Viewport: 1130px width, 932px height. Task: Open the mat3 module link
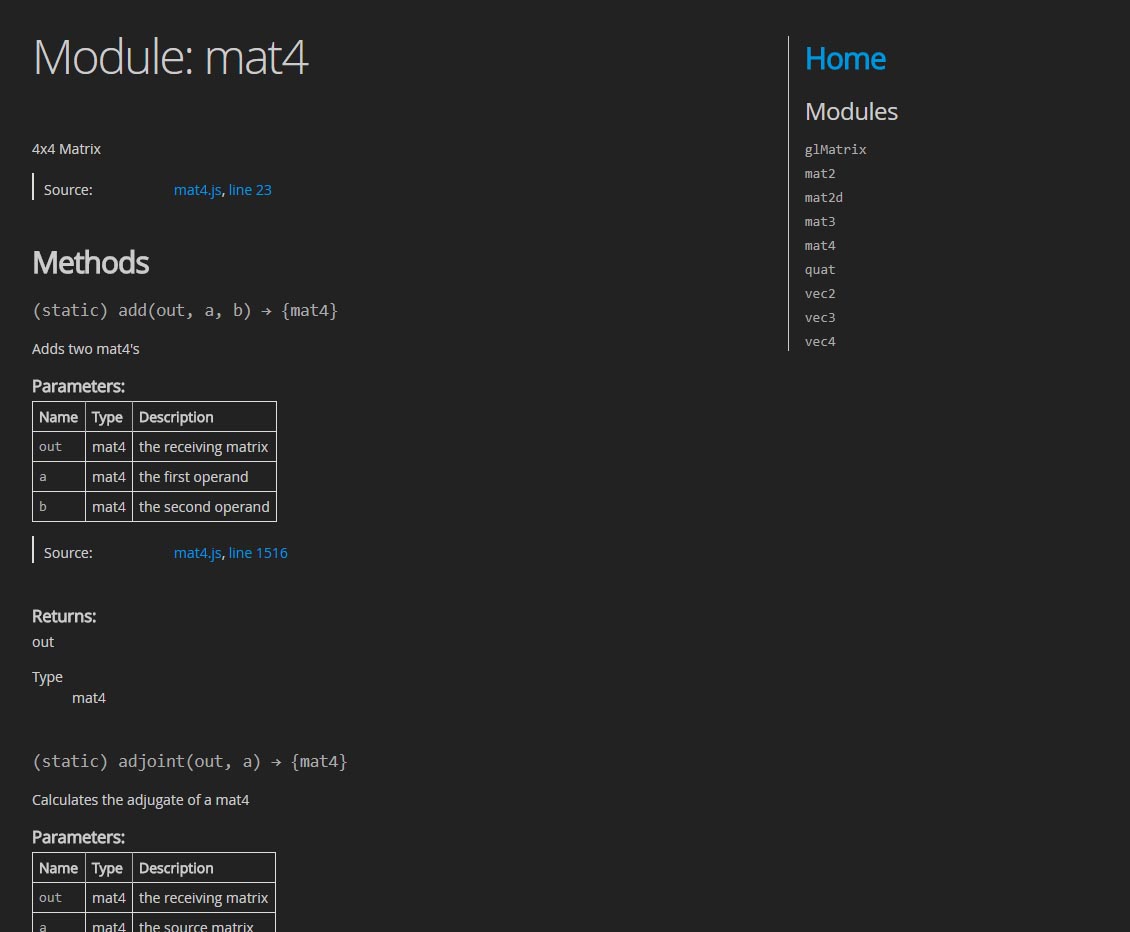[x=820, y=221]
